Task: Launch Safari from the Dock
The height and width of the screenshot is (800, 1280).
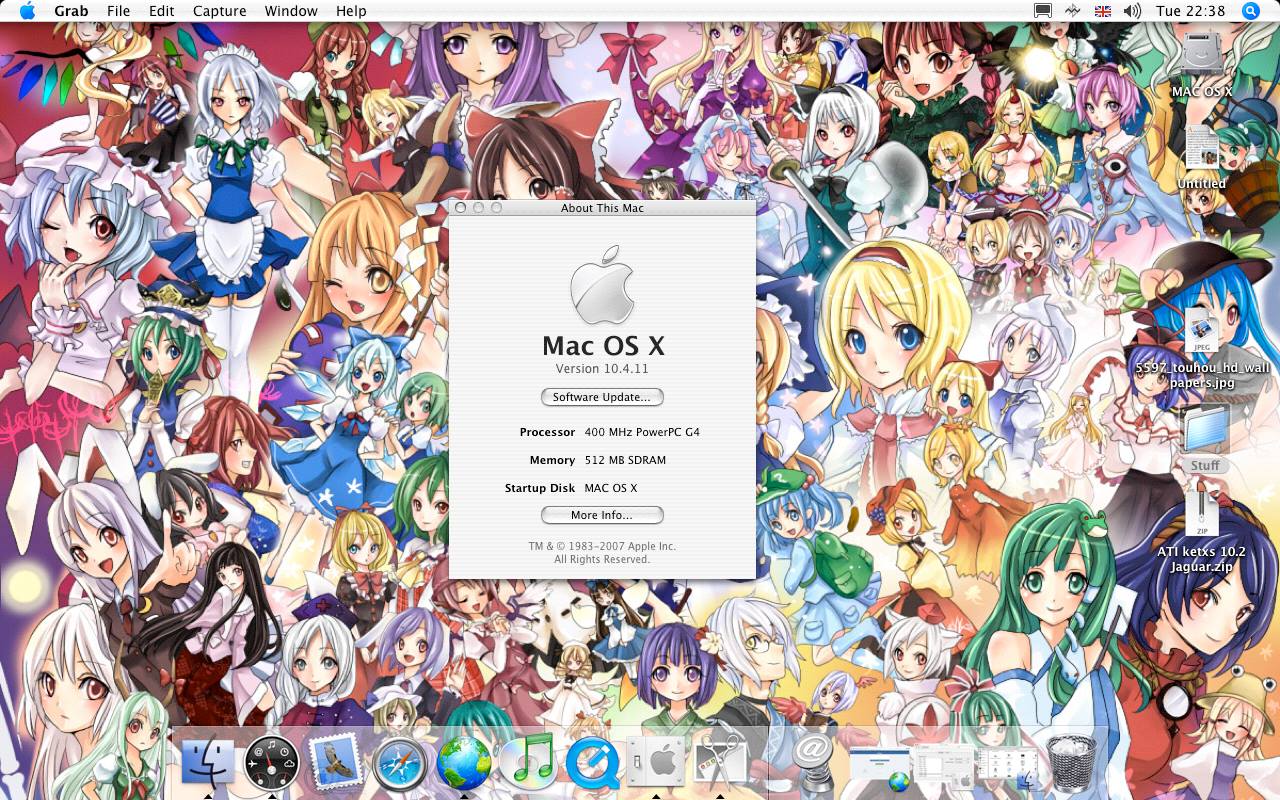Action: 400,764
